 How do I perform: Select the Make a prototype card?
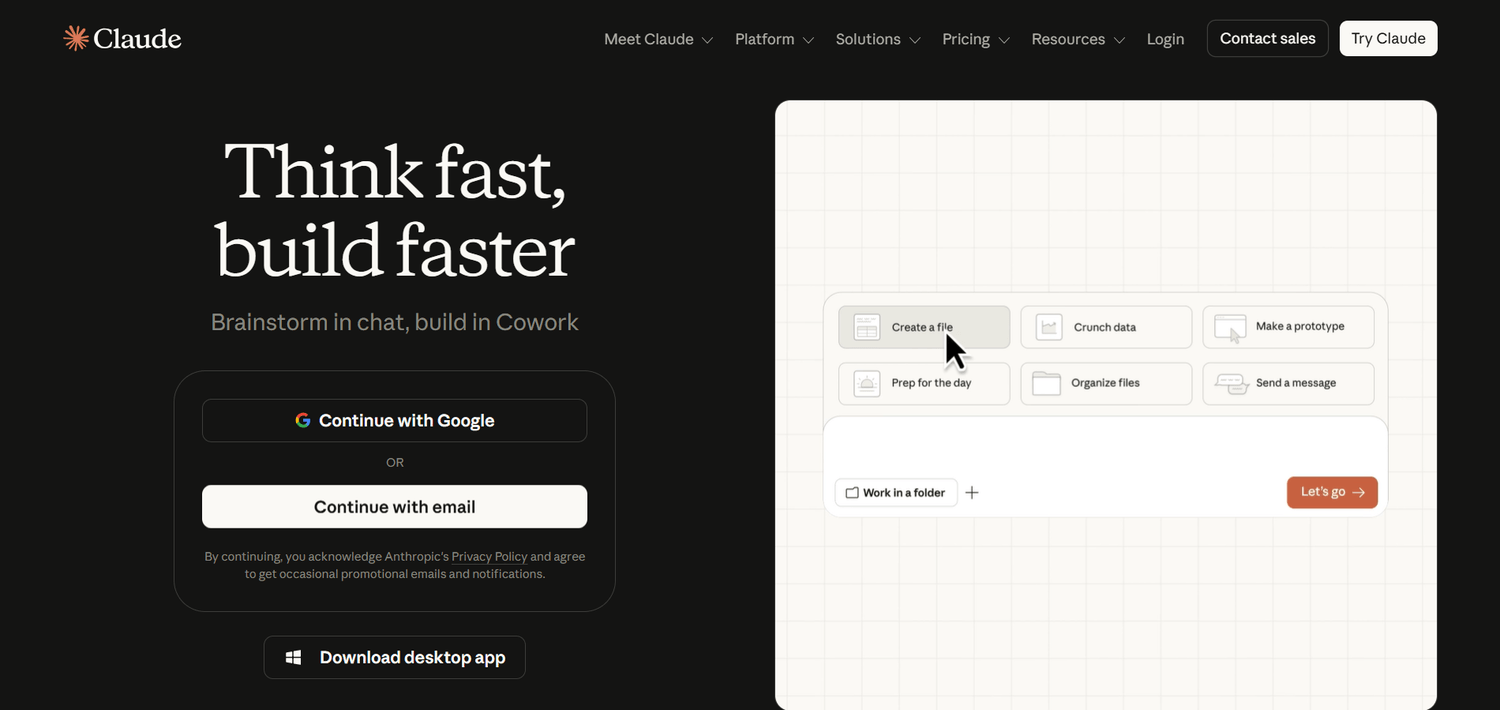[x=1288, y=327]
